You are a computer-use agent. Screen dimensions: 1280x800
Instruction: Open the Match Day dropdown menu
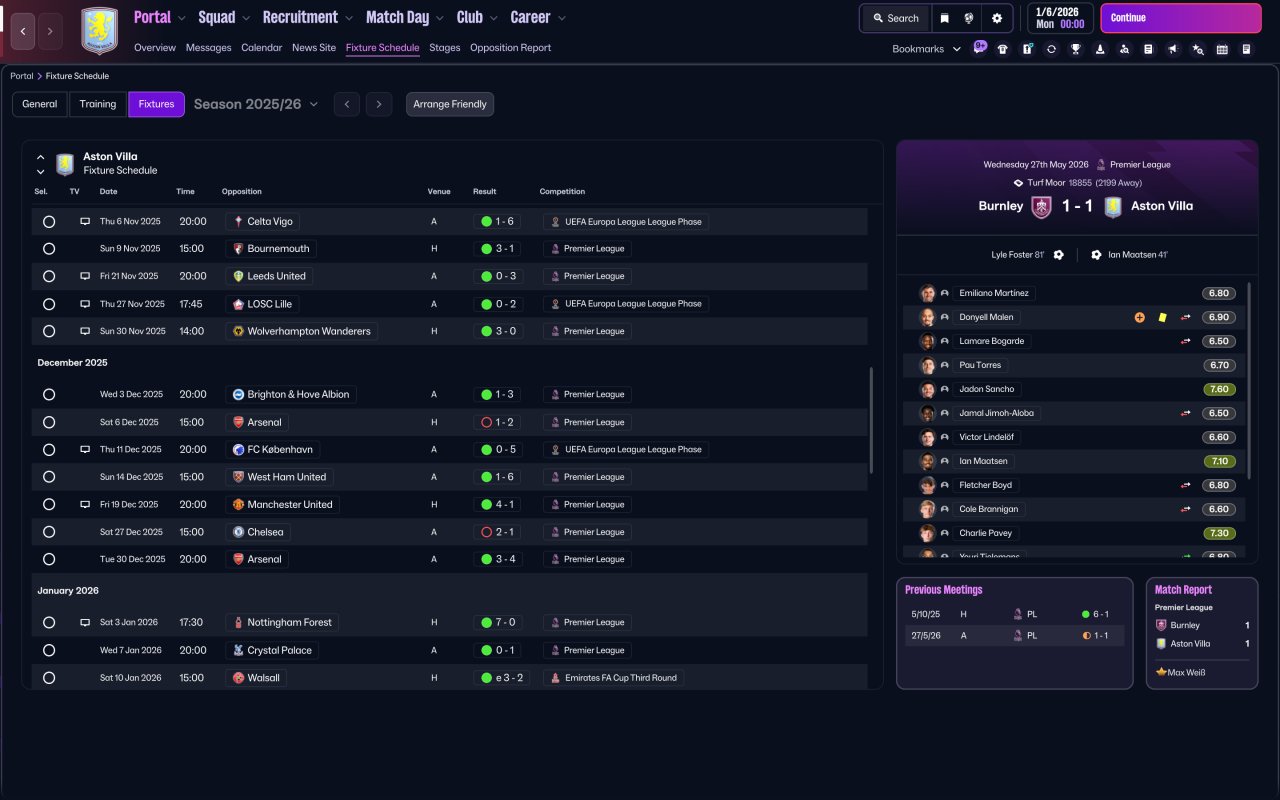(405, 17)
